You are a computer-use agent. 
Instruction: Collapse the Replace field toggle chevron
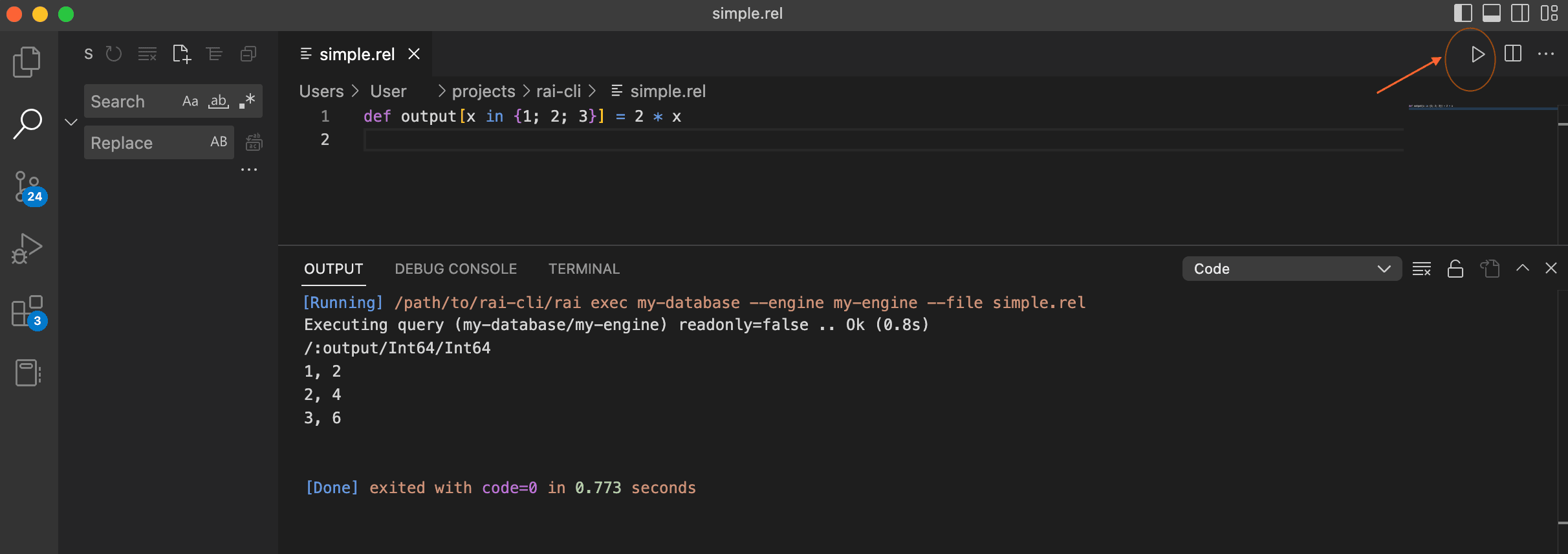tap(71, 122)
